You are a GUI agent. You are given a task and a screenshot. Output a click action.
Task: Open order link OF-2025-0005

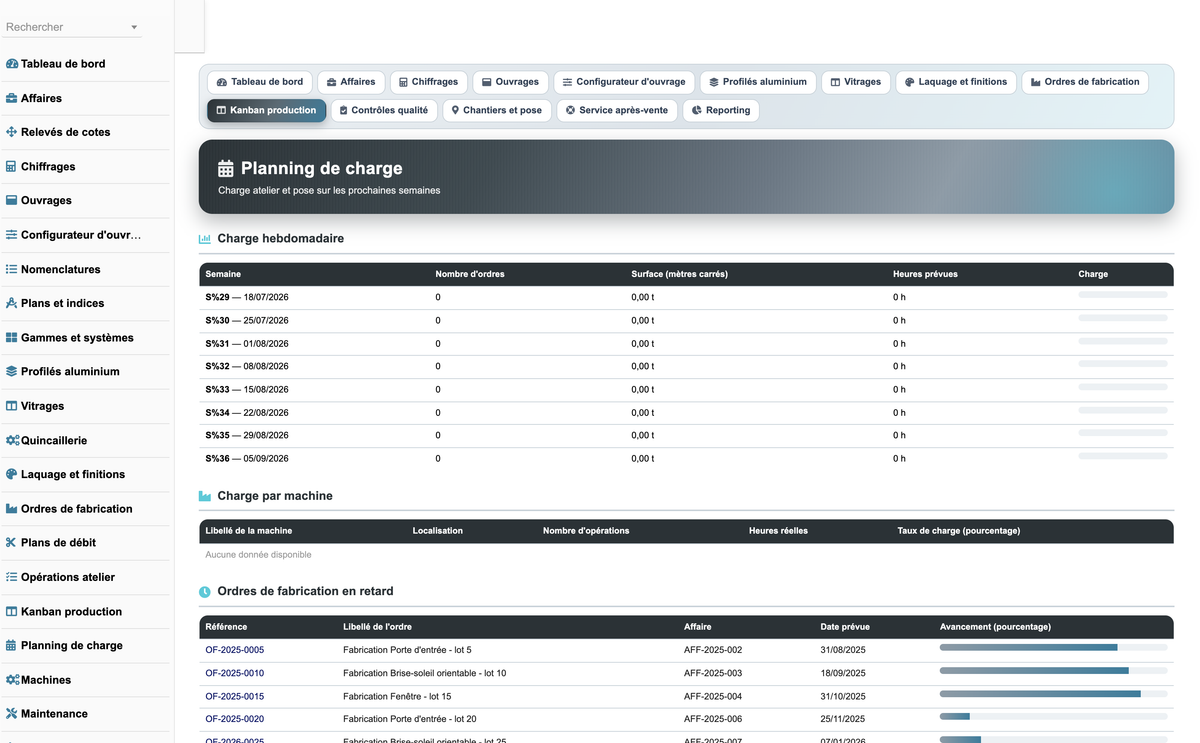(234, 650)
